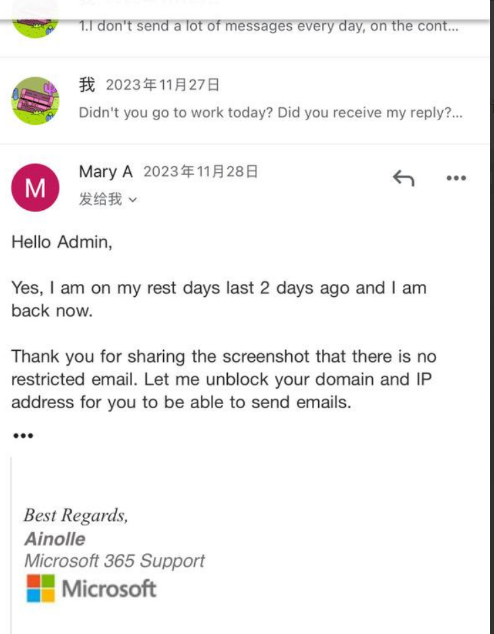Image resolution: width=494 pixels, height=634 pixels.
Task: Click sender name Mary A
Action: tap(106, 171)
